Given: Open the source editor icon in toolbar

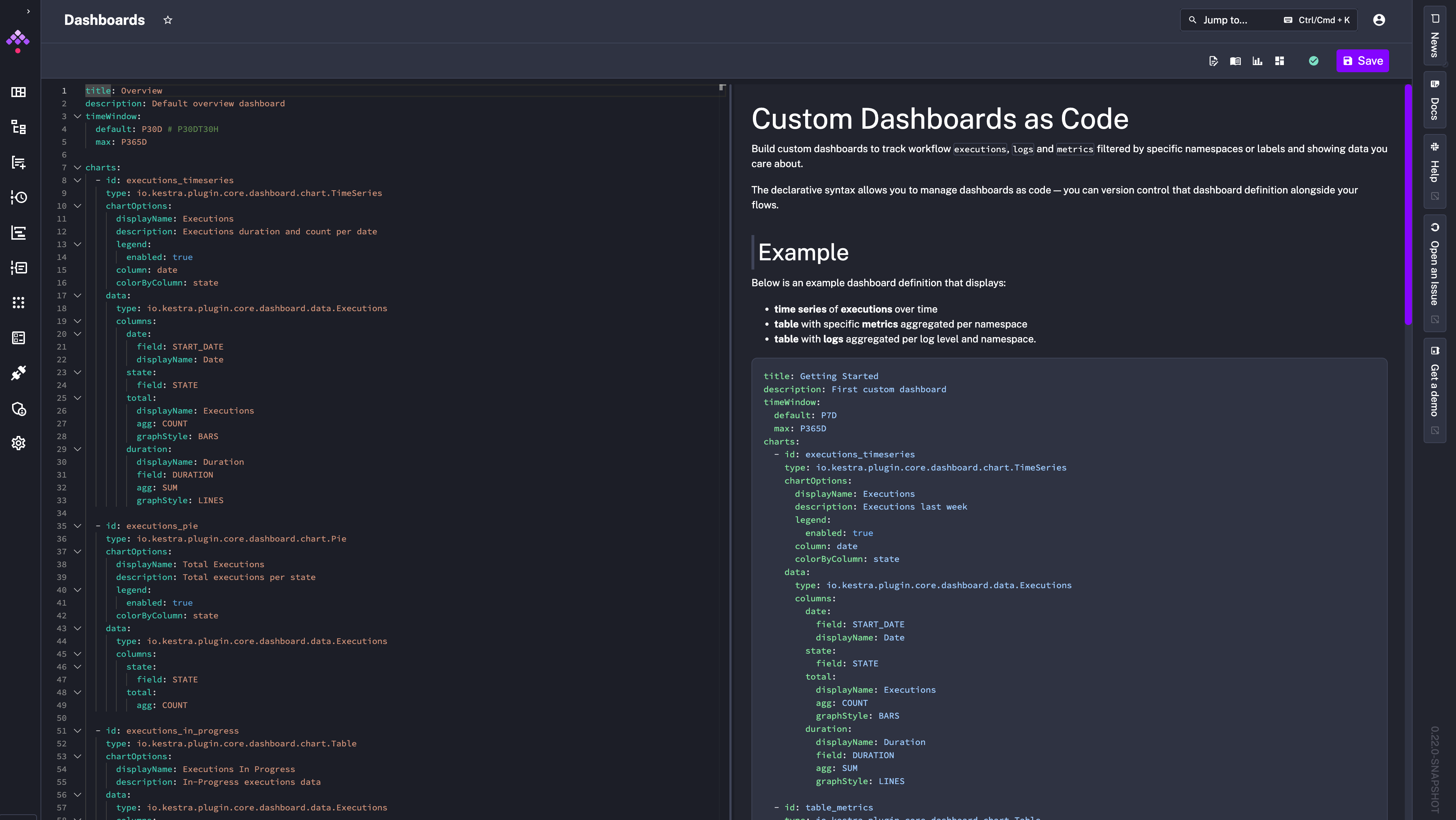Looking at the screenshot, I should click(1213, 61).
